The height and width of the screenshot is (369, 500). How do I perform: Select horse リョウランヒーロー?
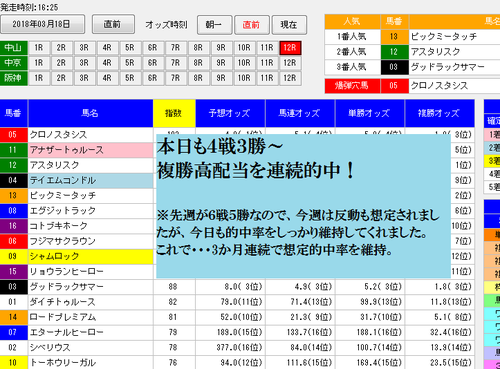click(x=90, y=271)
